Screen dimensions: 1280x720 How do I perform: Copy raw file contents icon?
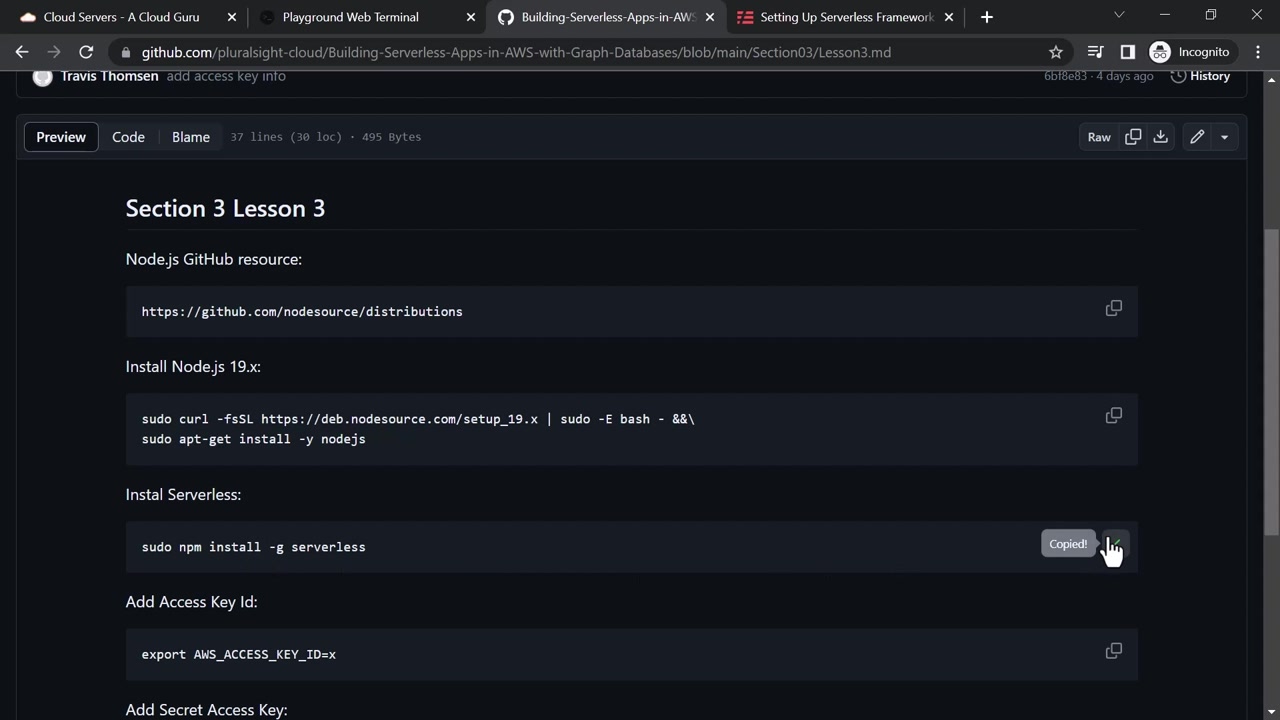point(1133,137)
